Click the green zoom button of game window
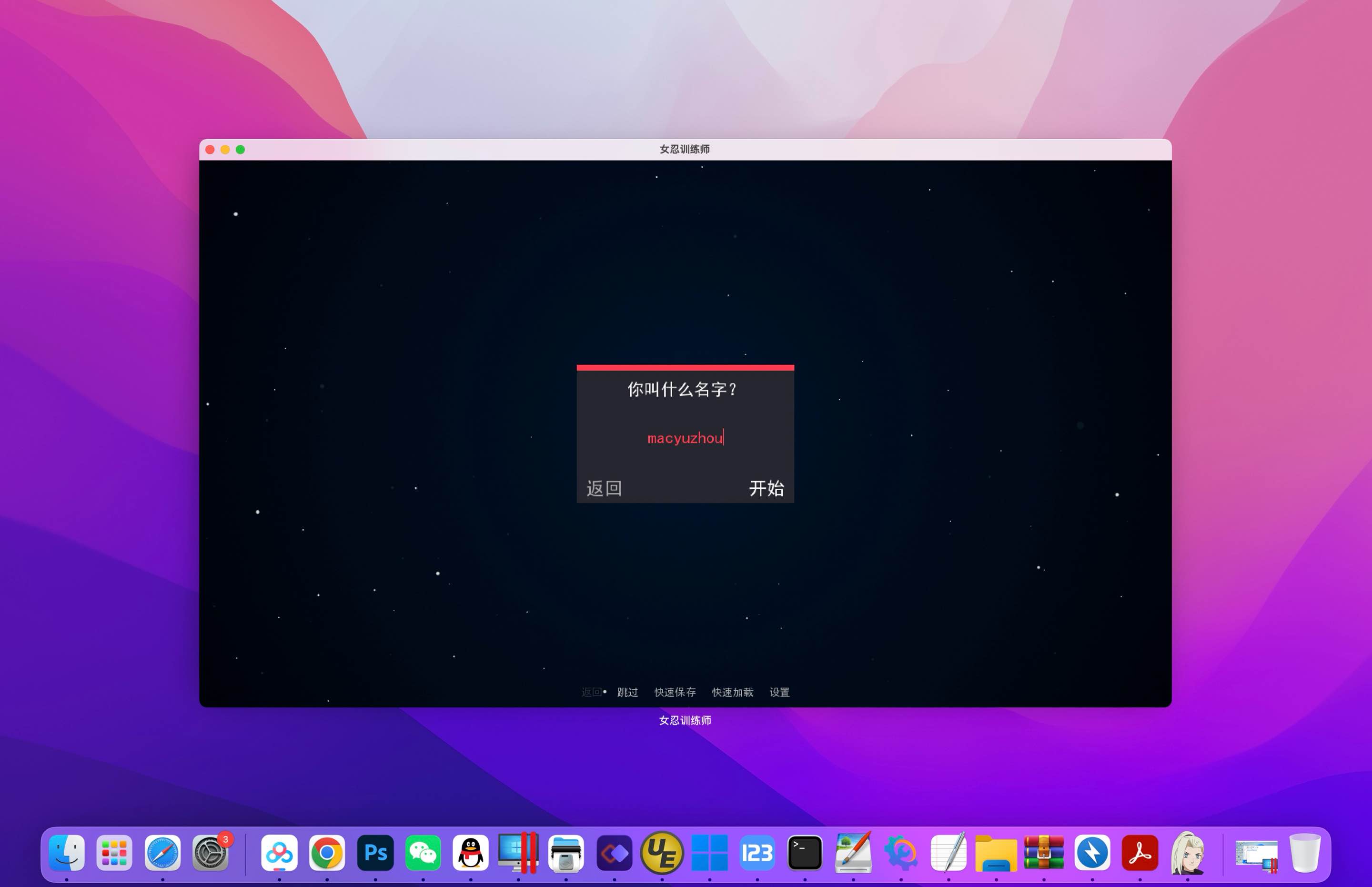The width and height of the screenshot is (1372, 887). (240, 150)
